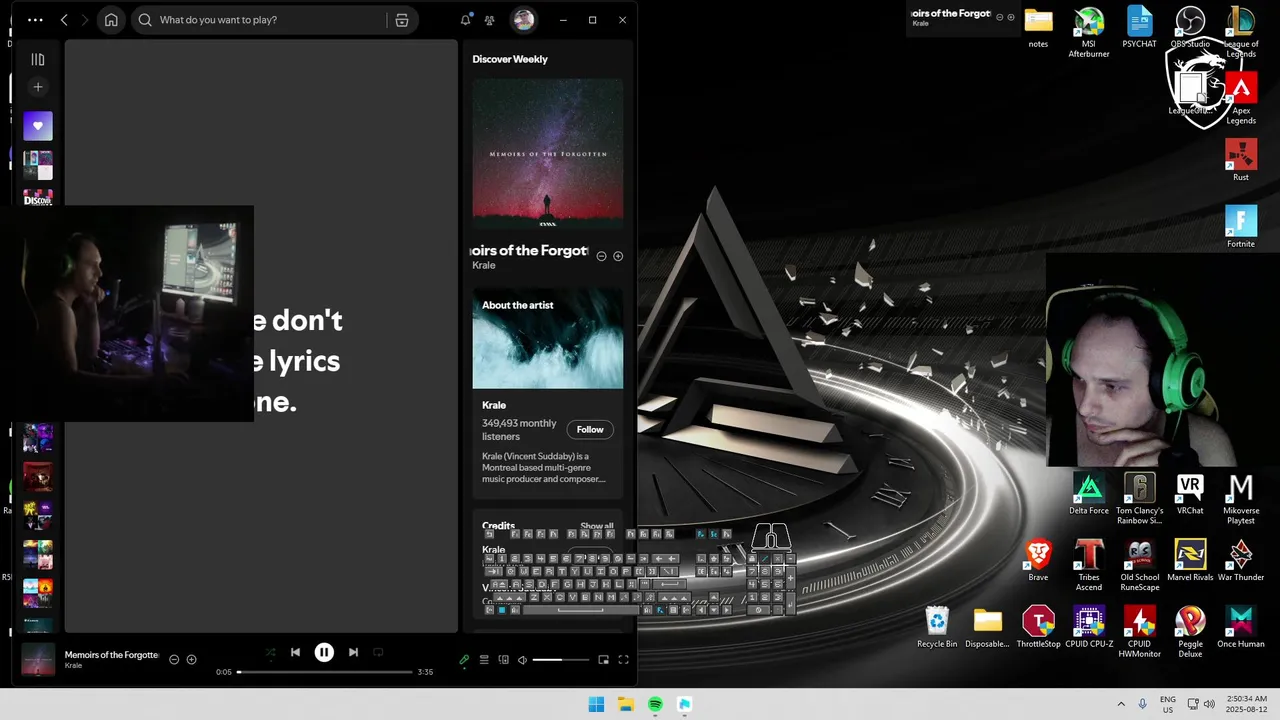Screen dimensions: 1280x720
Task: Toggle shuffle in the player bar
Action: [x=270, y=652]
